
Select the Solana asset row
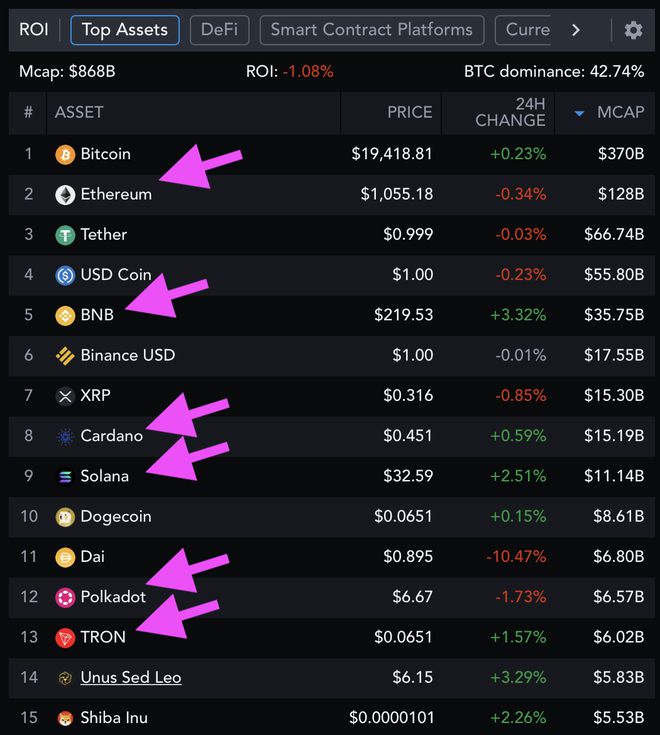[331, 476]
